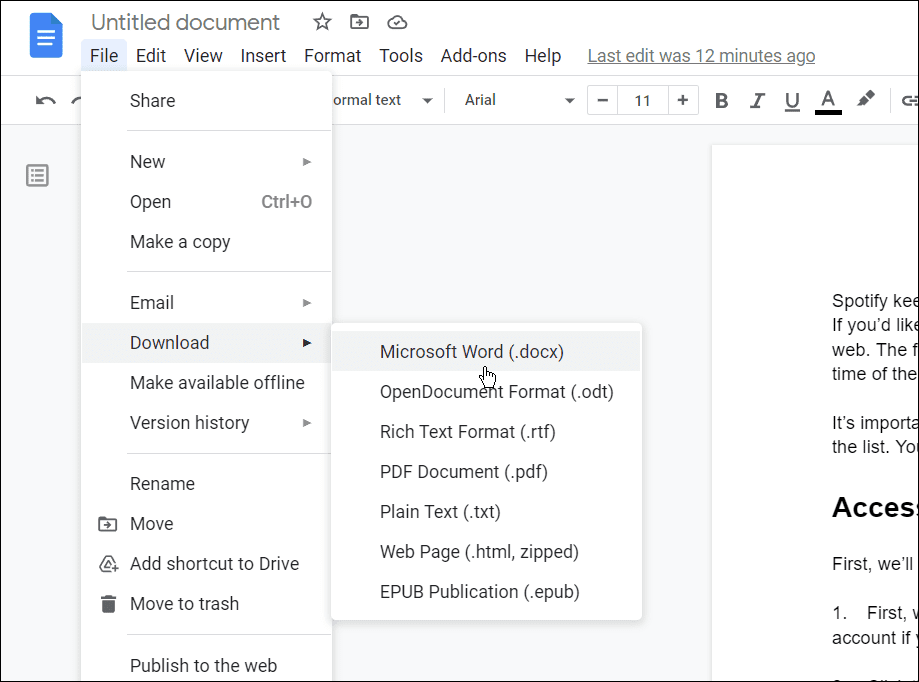
Task: Open the Arial font dropdown
Action: click(x=519, y=100)
